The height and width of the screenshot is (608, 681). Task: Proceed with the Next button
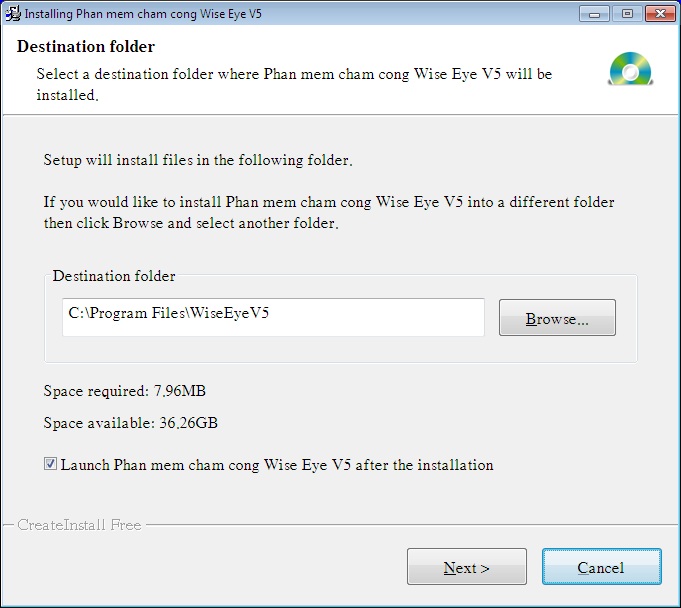click(466, 567)
